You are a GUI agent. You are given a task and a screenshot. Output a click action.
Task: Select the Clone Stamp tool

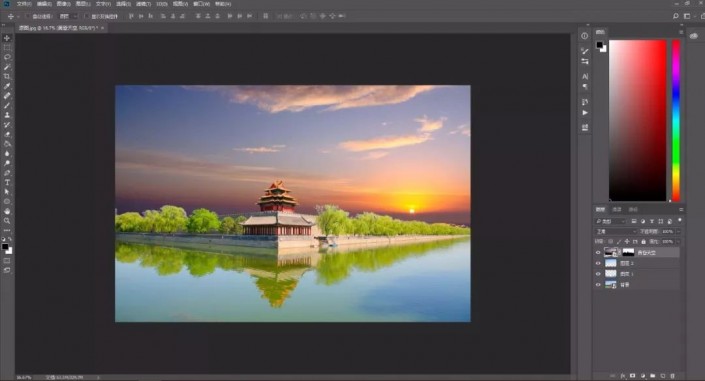click(7, 115)
